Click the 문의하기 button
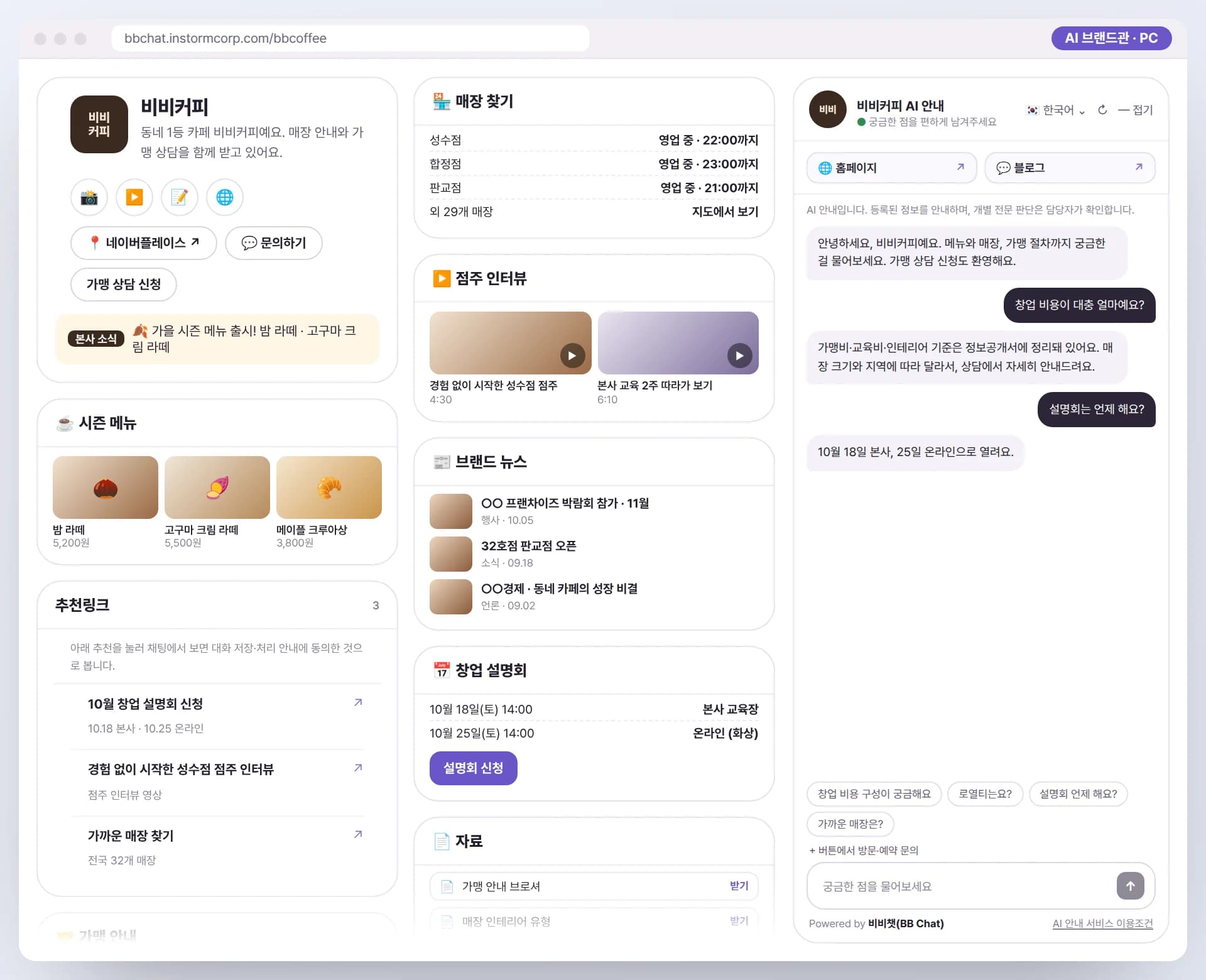1206x980 pixels. tap(274, 242)
